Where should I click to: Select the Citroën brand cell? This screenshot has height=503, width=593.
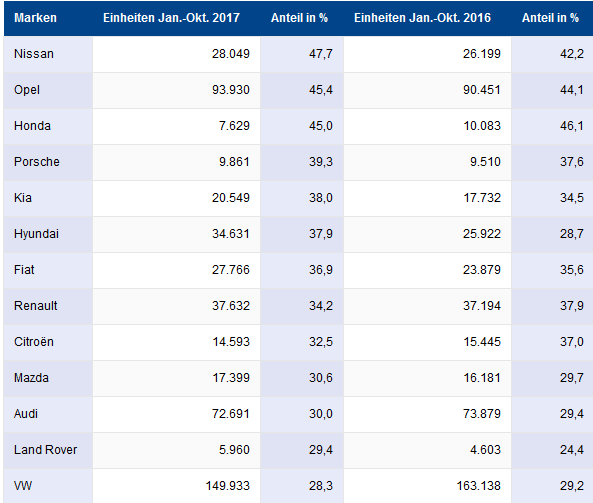coord(48,342)
